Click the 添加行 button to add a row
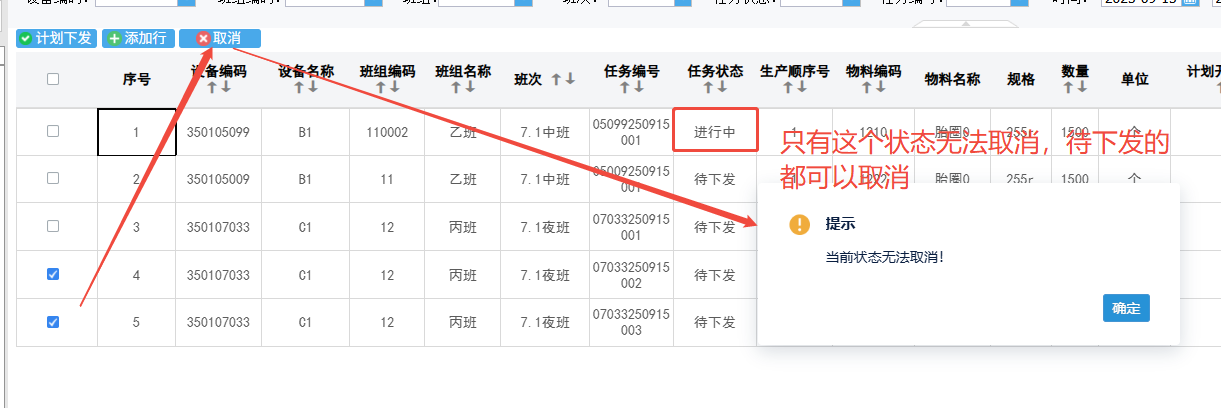This screenshot has height=408, width=1221. (136, 38)
